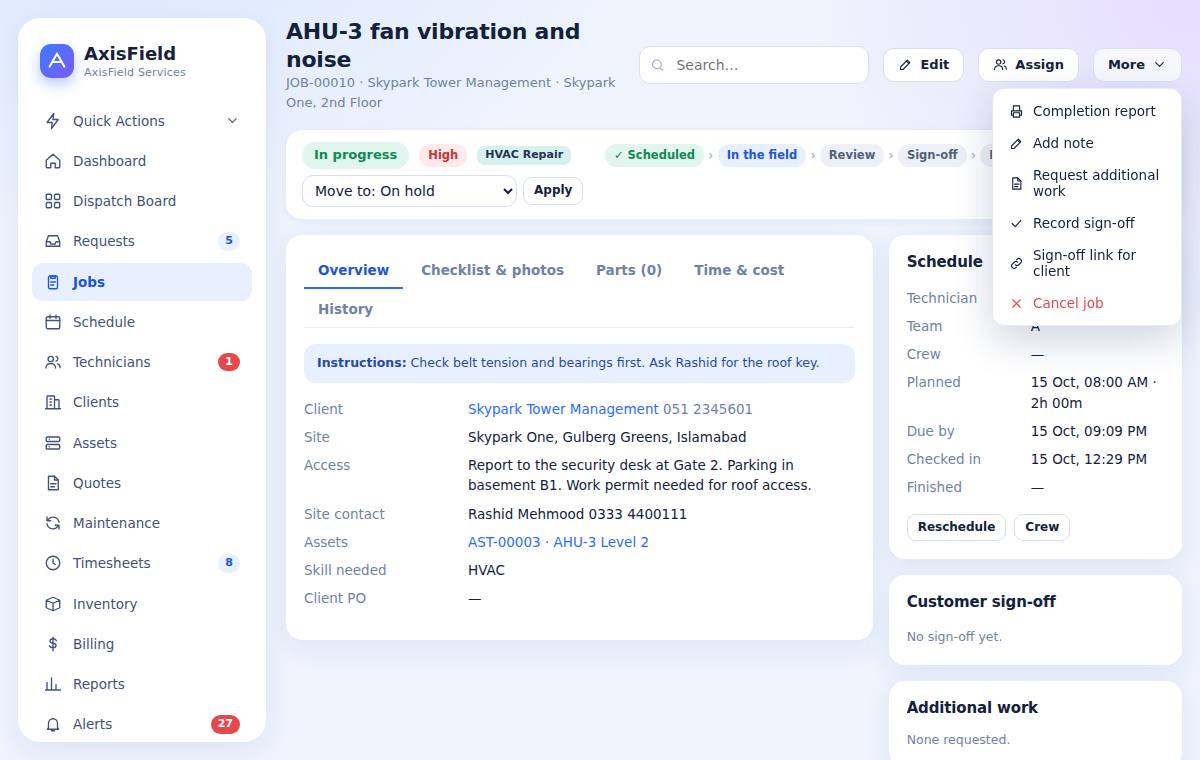Image resolution: width=1200 pixels, height=760 pixels.
Task: Click the Schedule calendar icon in sidebar
Action: pyautogui.click(x=53, y=322)
